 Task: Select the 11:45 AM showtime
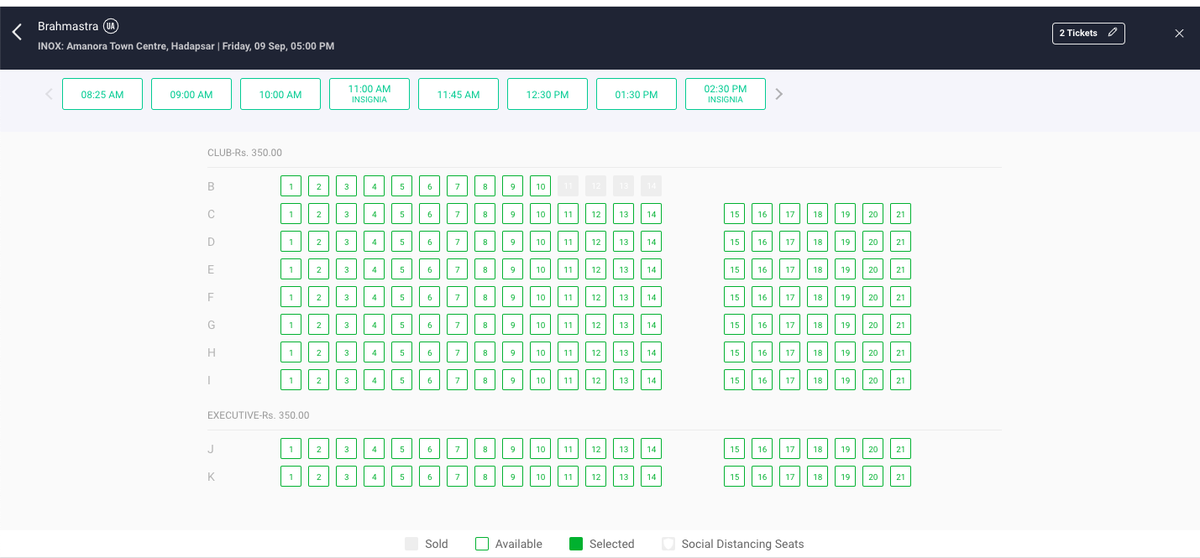pyautogui.click(x=458, y=94)
